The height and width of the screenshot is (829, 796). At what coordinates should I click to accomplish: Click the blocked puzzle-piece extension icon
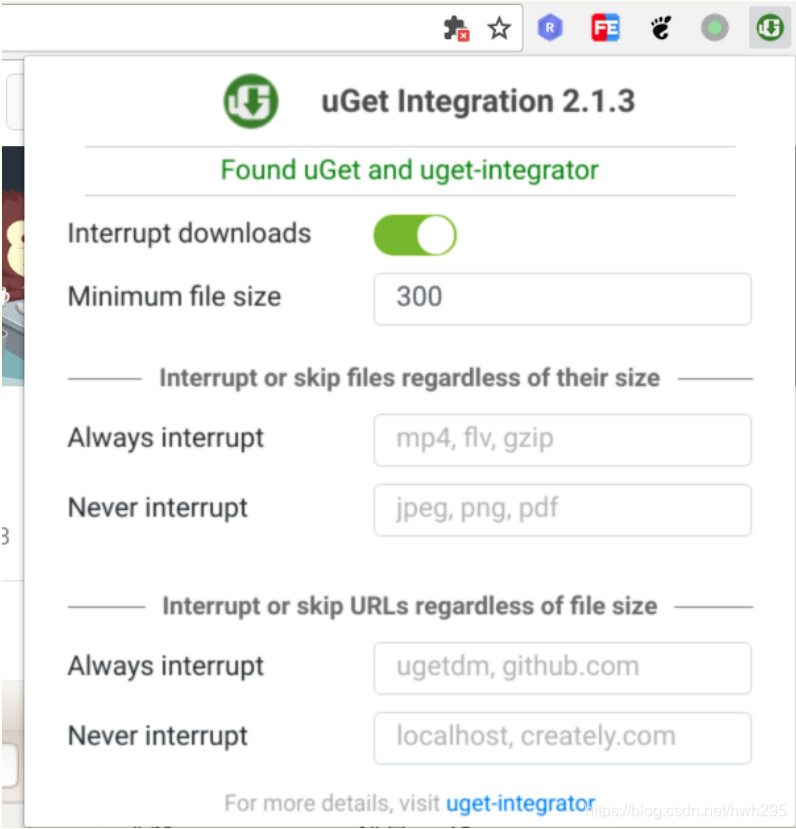(456, 28)
